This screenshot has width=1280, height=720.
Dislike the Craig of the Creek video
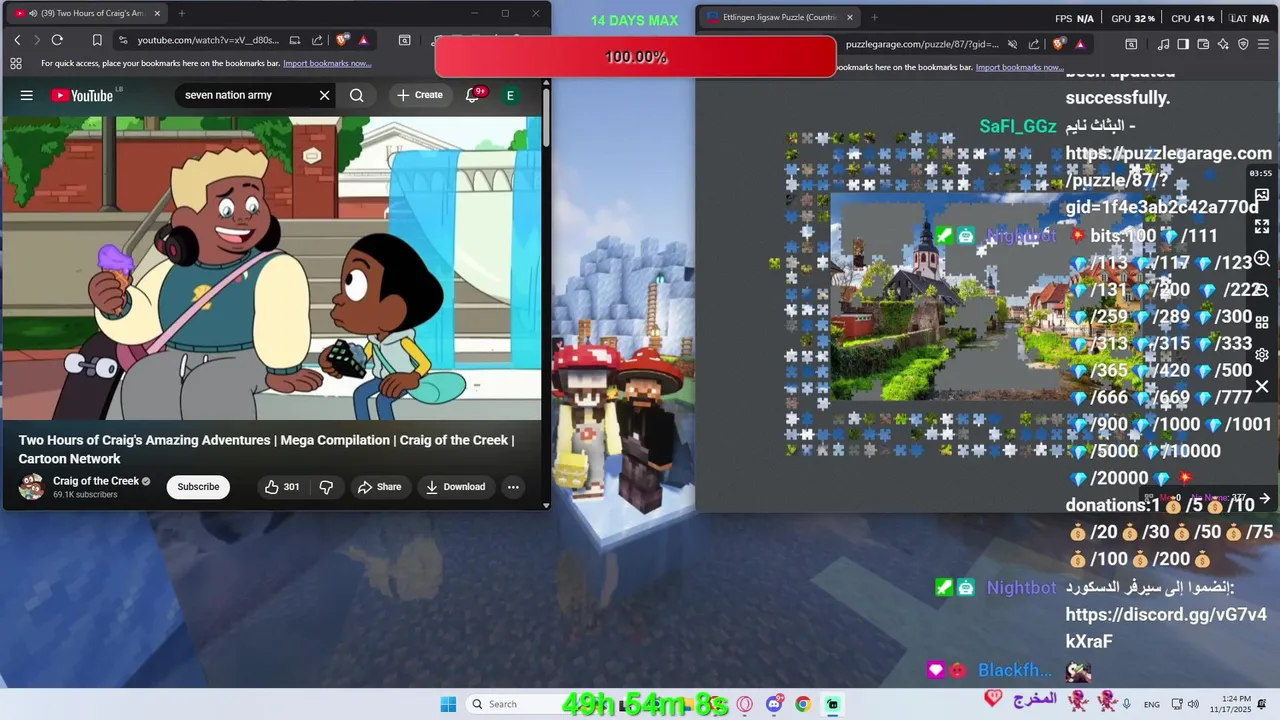coord(325,487)
